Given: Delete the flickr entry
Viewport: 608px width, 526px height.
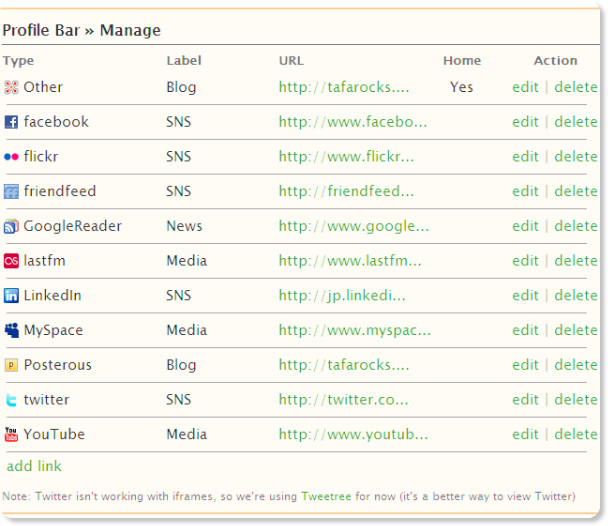Looking at the screenshot, I should 576,157.
